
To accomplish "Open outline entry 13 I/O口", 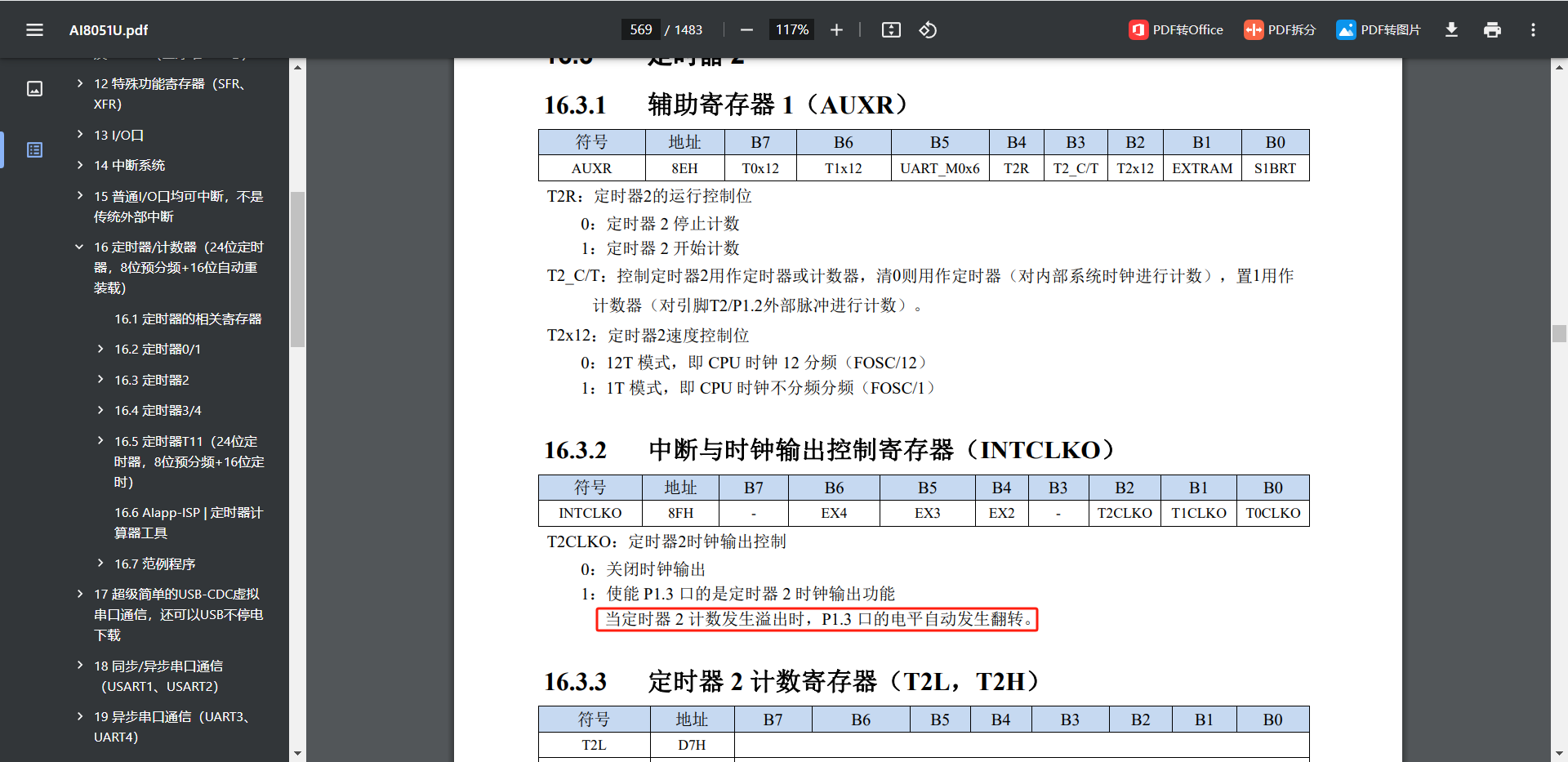I will pyautogui.click(x=118, y=135).
